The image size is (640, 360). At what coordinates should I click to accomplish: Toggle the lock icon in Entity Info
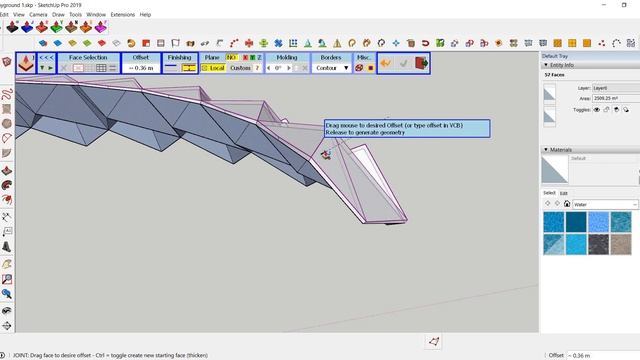[x=607, y=110]
